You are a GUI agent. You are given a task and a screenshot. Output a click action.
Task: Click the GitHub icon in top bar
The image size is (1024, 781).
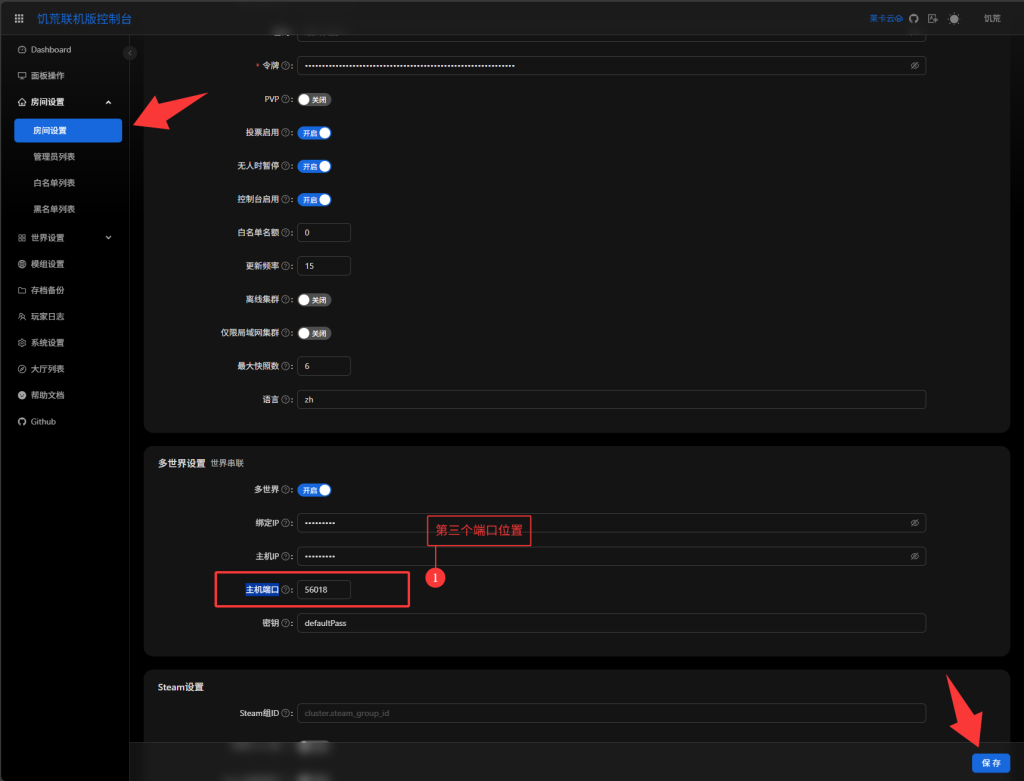[x=913, y=18]
